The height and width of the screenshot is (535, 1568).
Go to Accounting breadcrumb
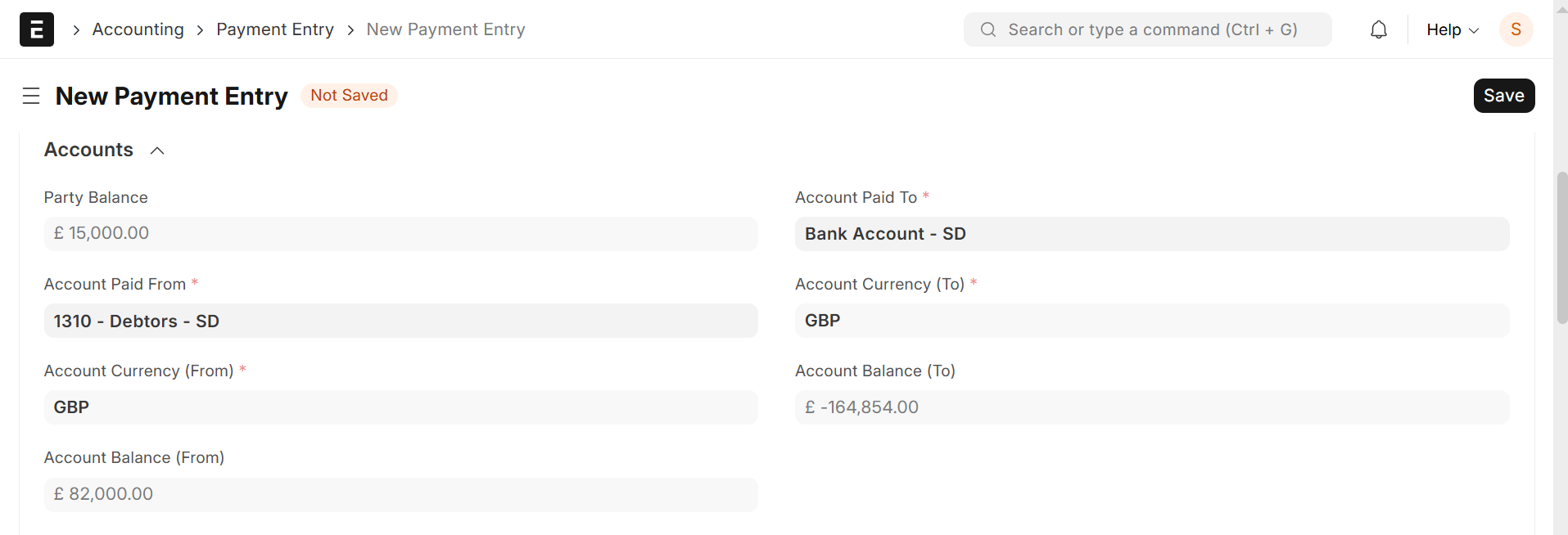click(138, 29)
